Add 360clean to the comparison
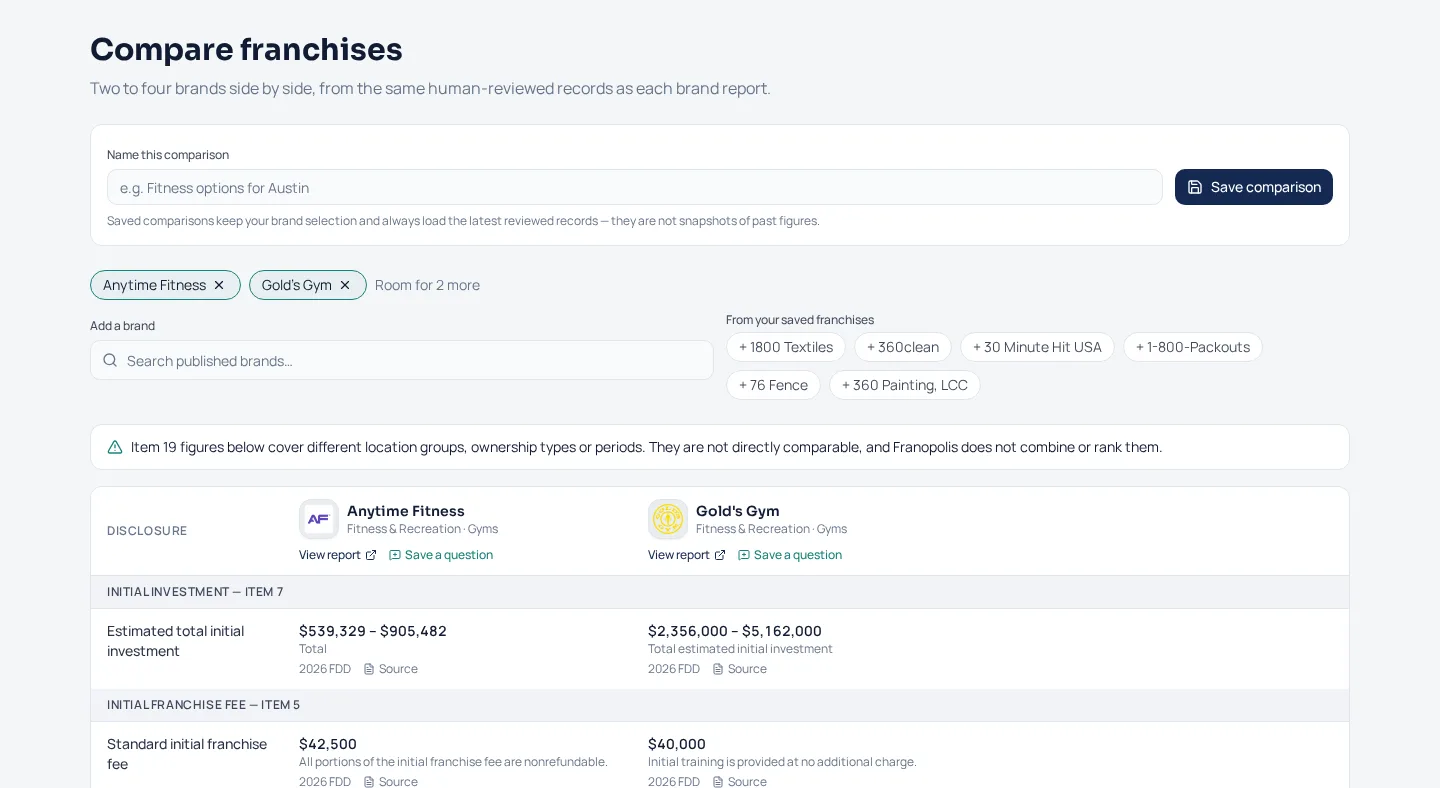The width and height of the screenshot is (1440, 788). [x=903, y=347]
